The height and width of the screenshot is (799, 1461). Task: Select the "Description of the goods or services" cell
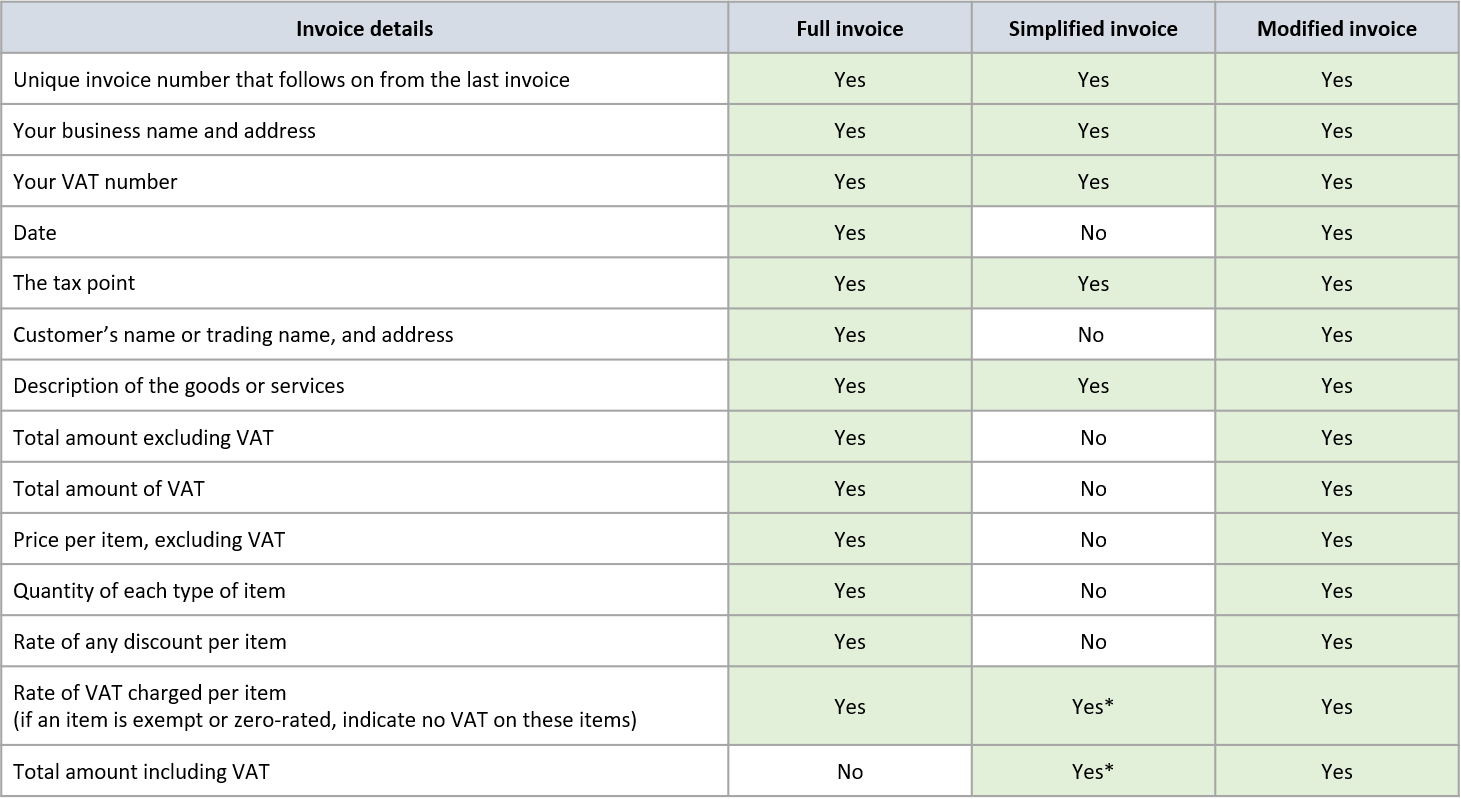point(178,386)
